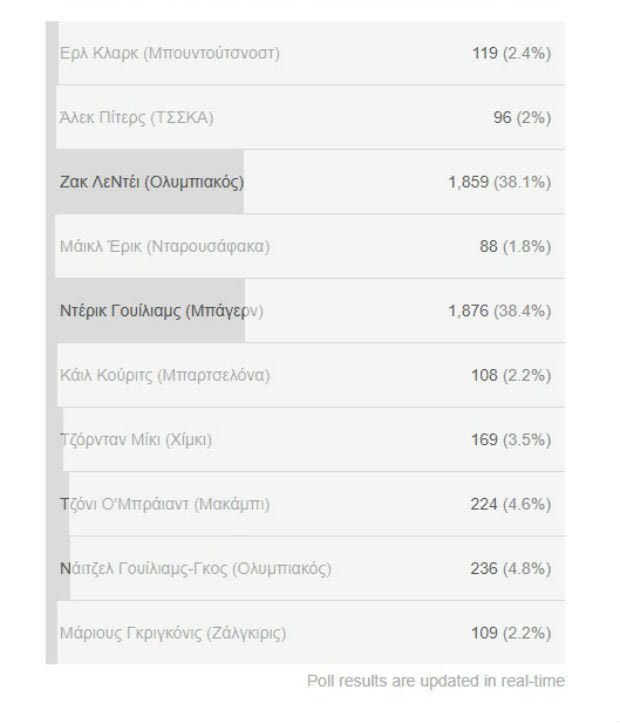
Task: Click the 109 (2.2%) vote result
Action: (511, 633)
